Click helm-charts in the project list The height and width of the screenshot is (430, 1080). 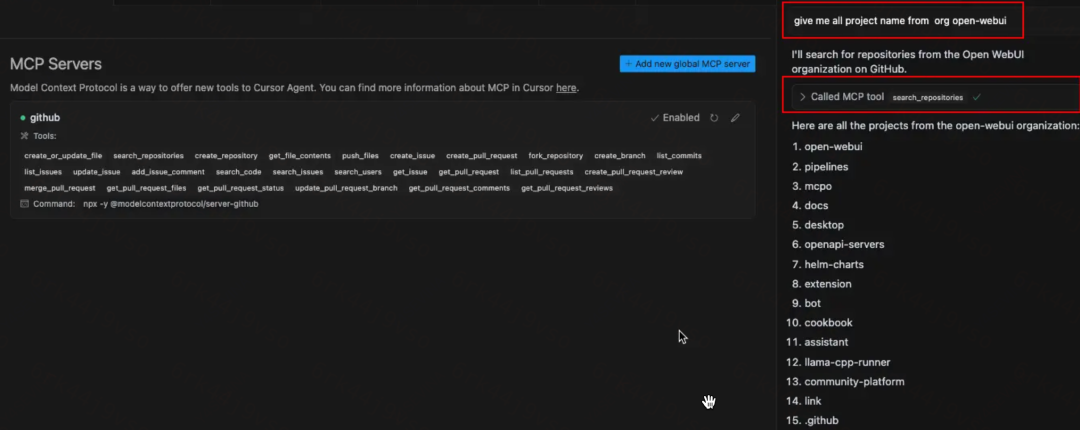click(834, 264)
